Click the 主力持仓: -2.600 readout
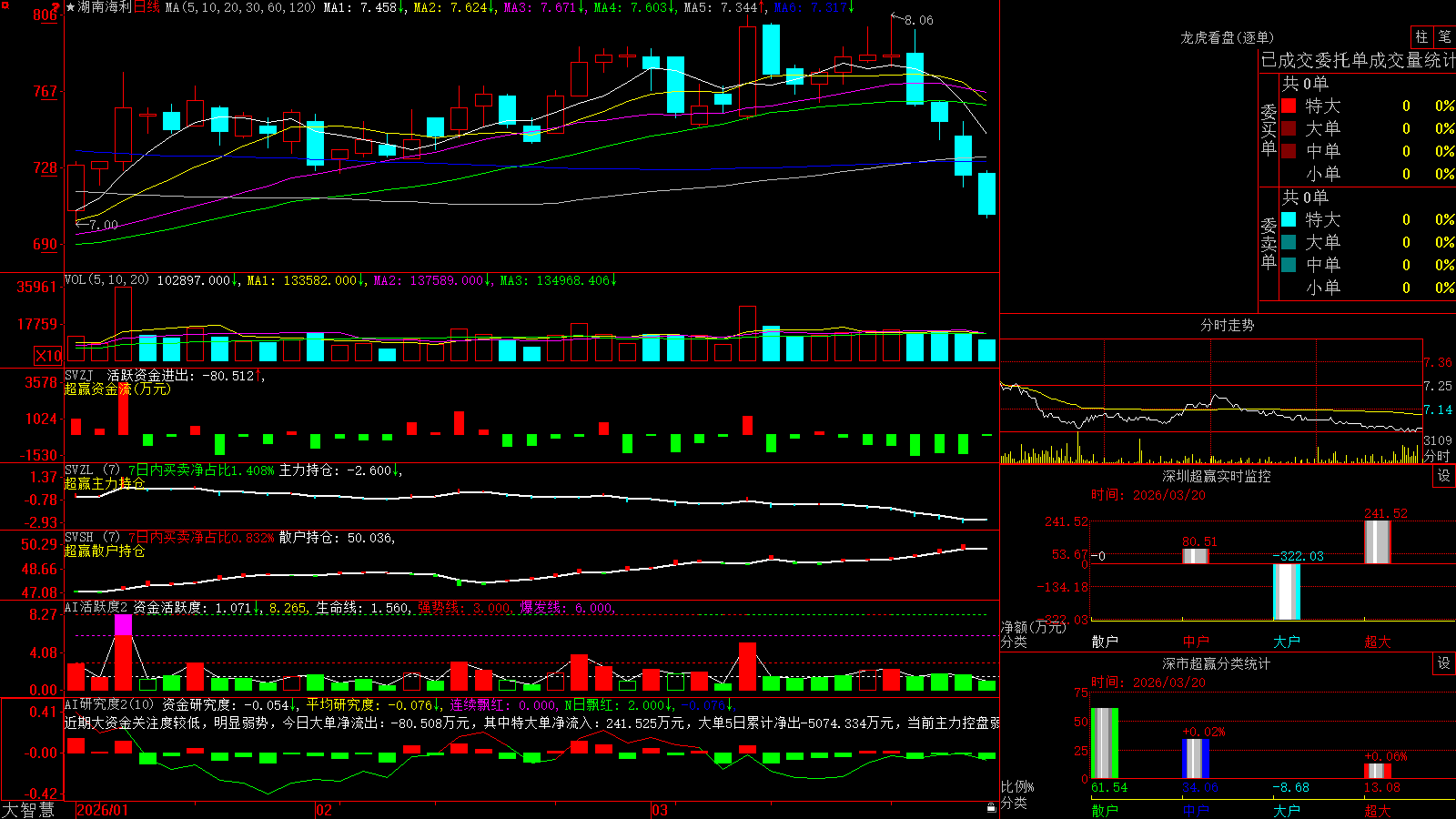 click(x=340, y=470)
